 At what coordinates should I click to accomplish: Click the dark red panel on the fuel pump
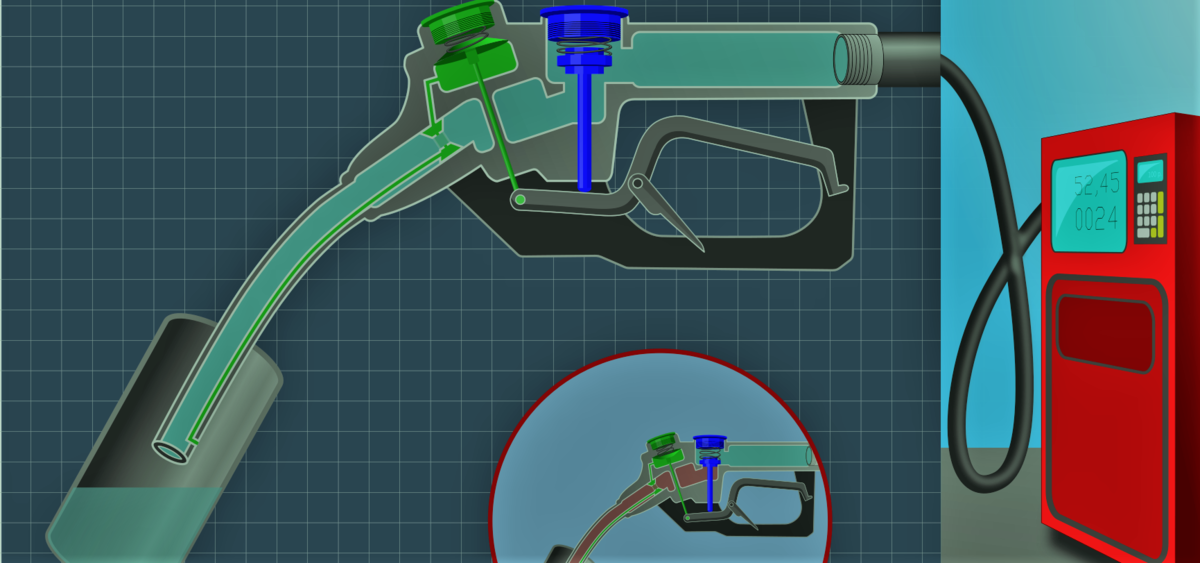[1105, 334]
